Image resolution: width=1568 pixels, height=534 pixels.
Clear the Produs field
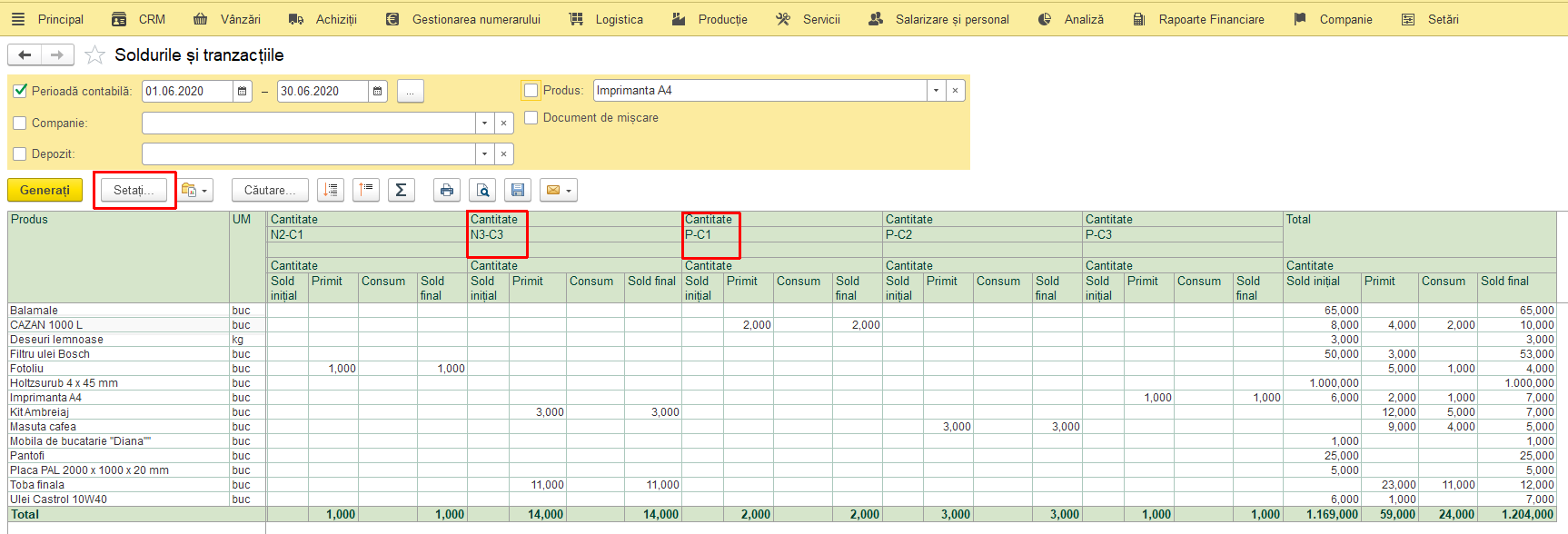tap(955, 90)
